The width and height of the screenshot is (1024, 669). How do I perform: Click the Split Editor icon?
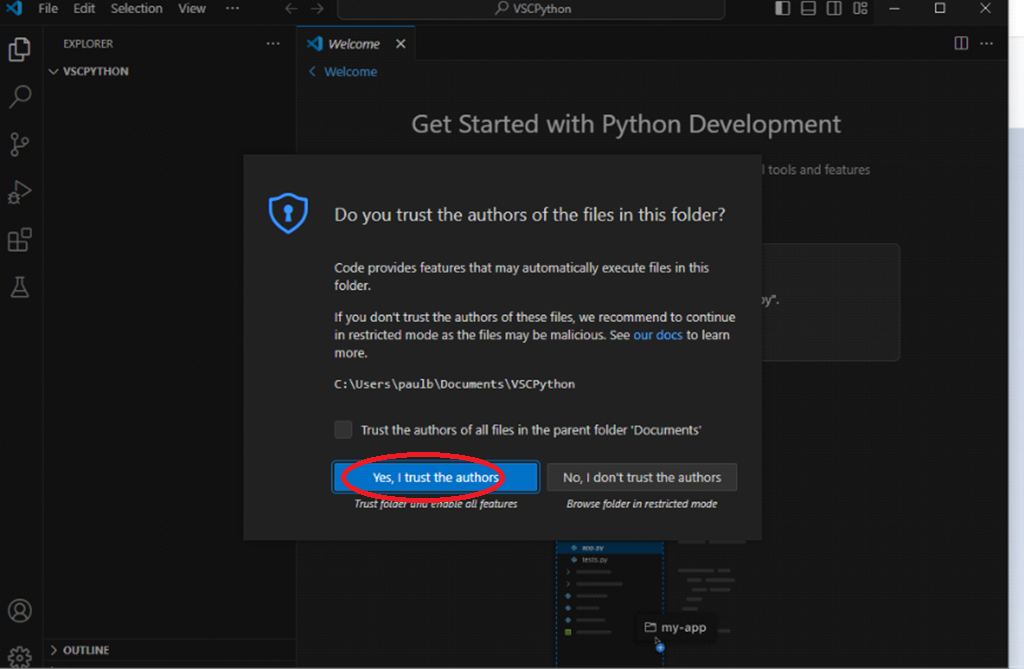pos(961,43)
